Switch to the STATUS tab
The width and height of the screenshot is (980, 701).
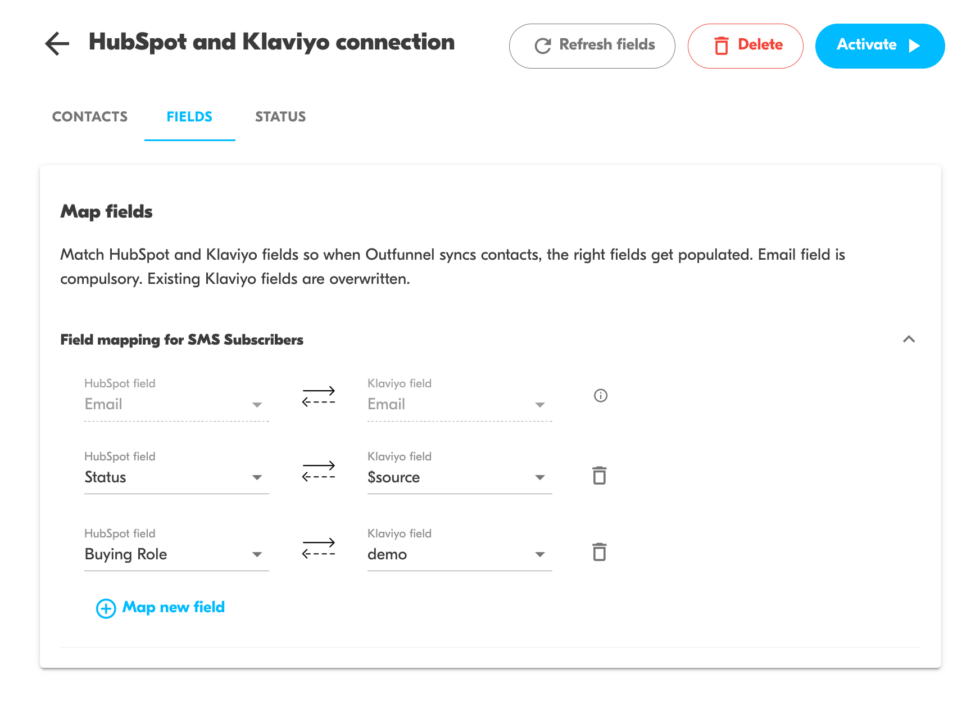coord(280,117)
